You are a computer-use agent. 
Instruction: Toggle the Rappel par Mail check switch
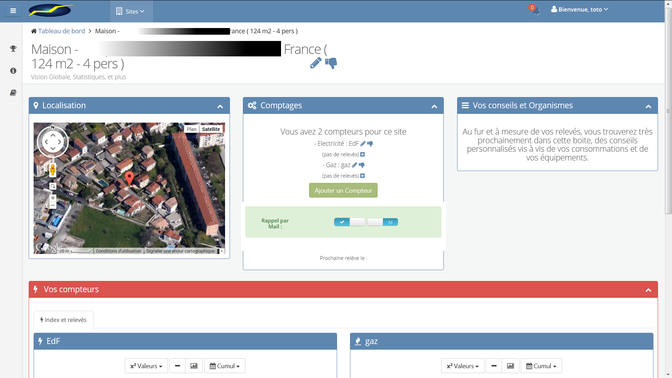click(350, 222)
